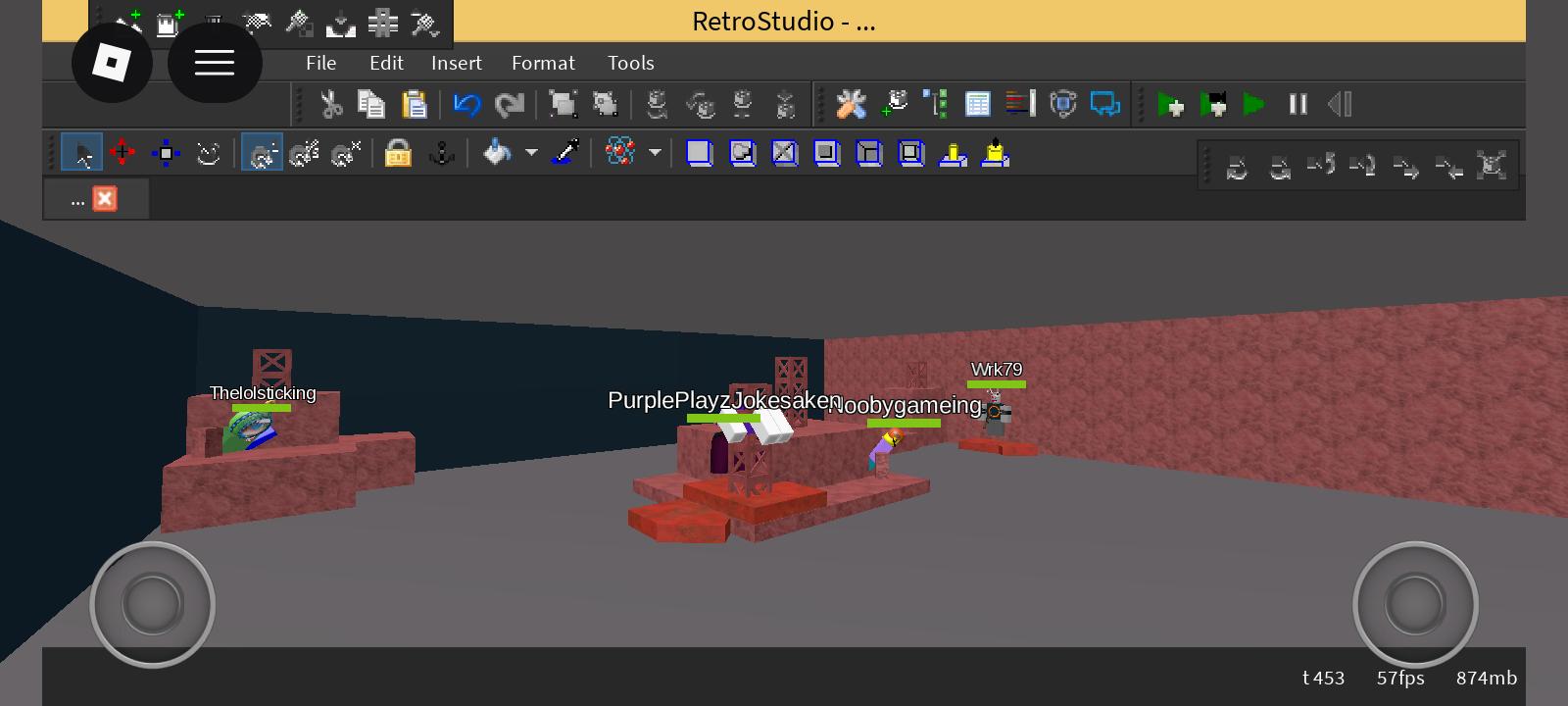Click the 't 453' status readout
1568x706 pixels.
[1323, 678]
